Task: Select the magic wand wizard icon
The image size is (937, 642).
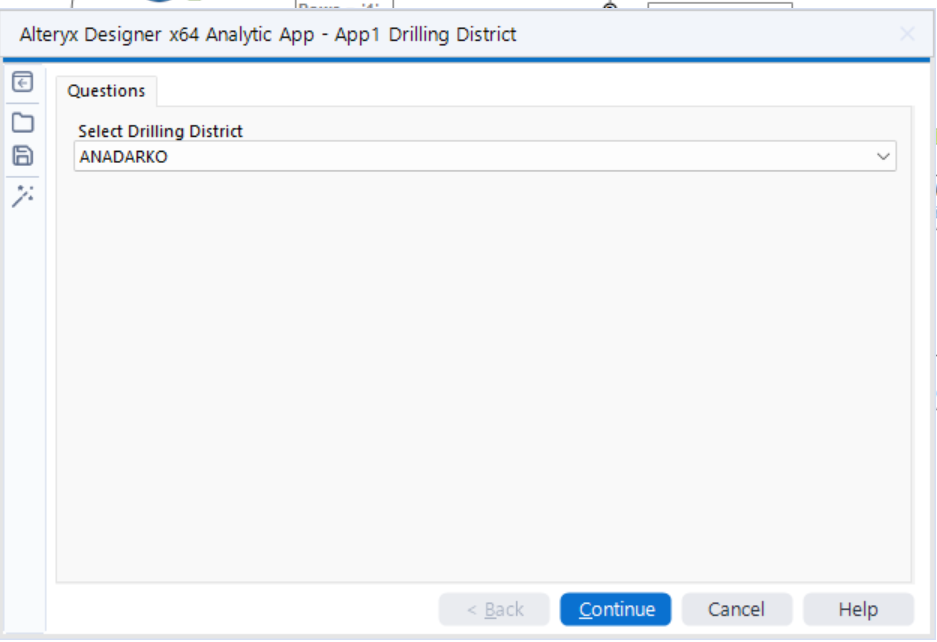Action: point(24,191)
